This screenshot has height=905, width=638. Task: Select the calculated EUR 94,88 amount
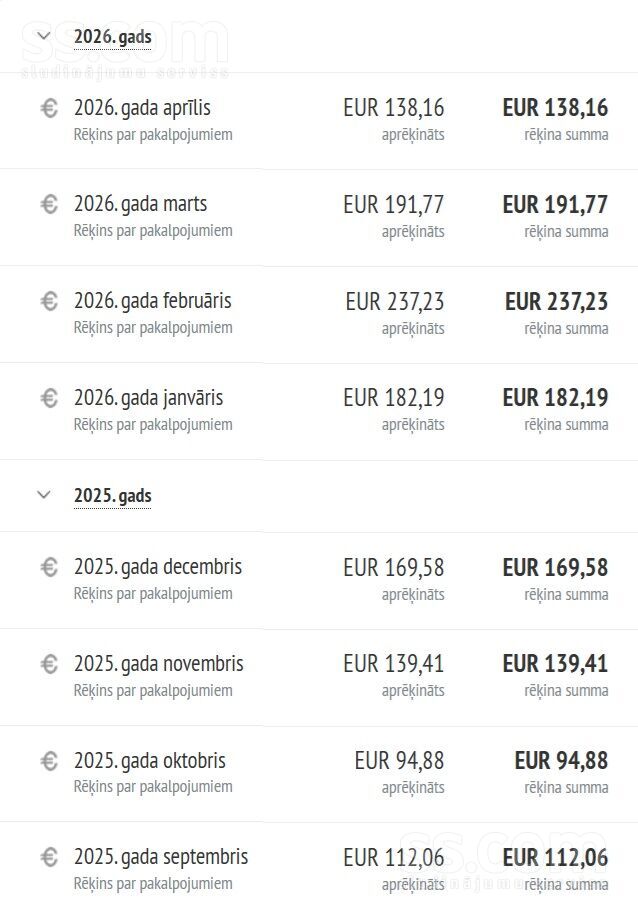[400, 761]
